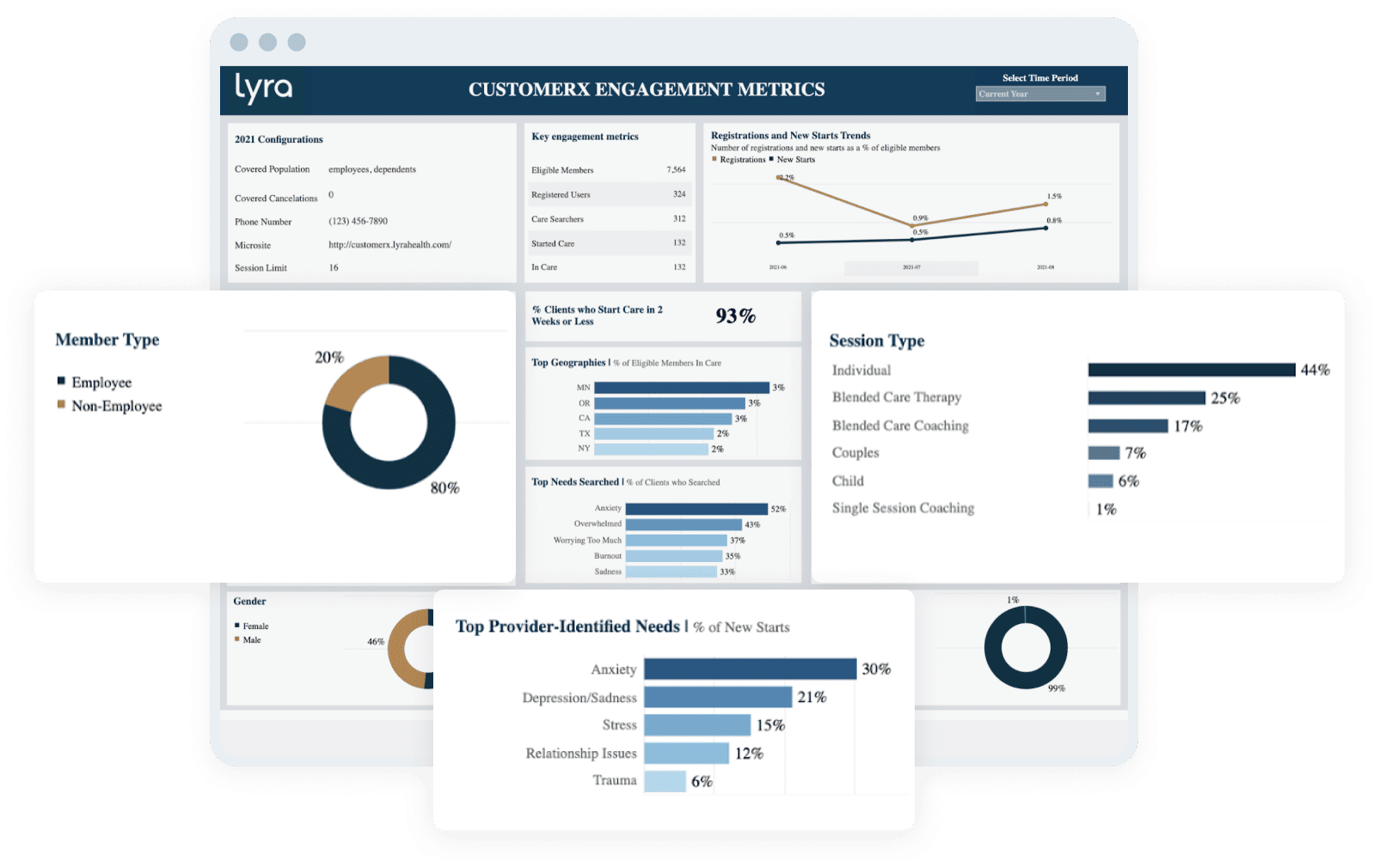Click the Stress 15% bar

pyautogui.click(x=697, y=725)
